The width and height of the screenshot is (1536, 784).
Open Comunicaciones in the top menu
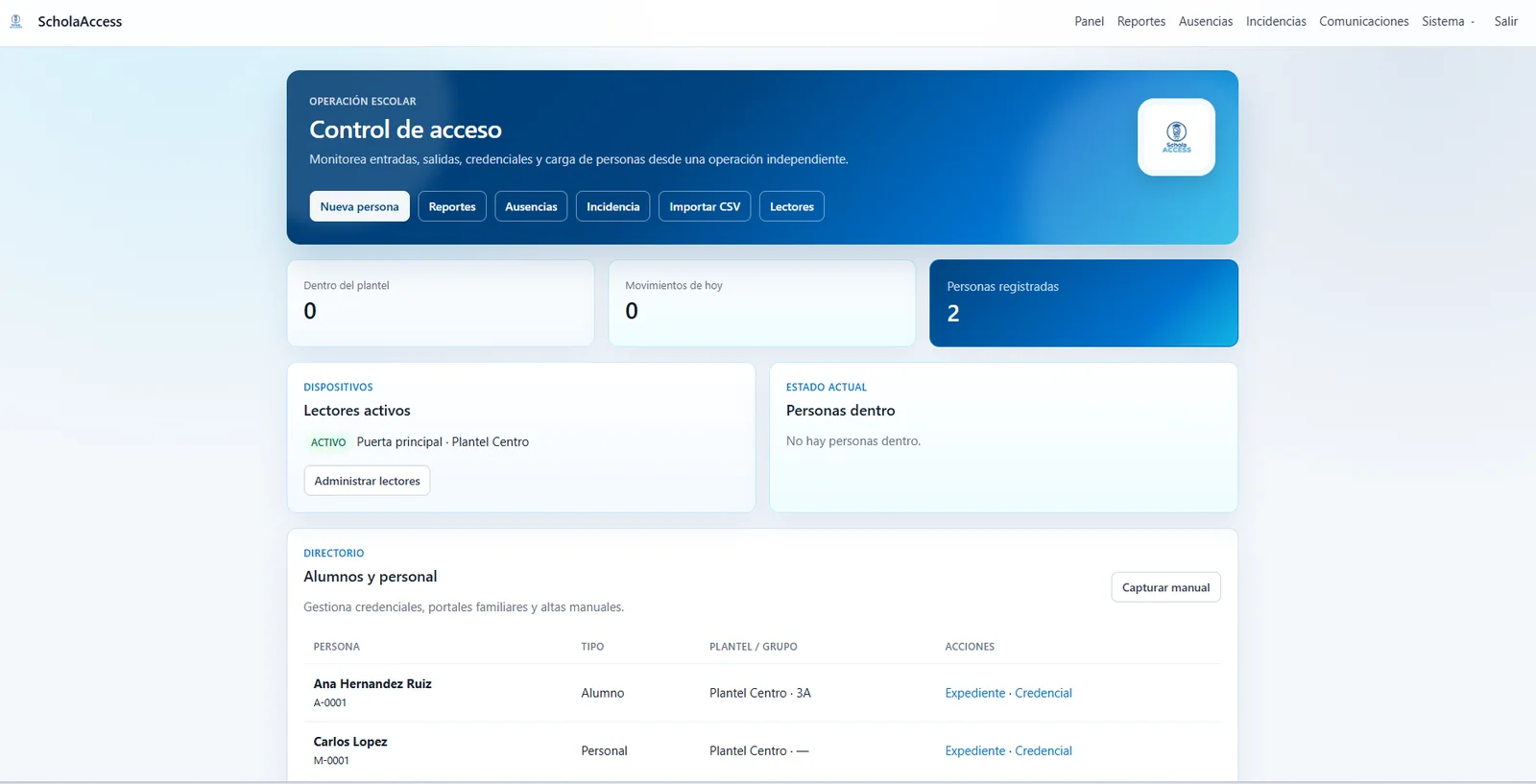pyautogui.click(x=1363, y=21)
